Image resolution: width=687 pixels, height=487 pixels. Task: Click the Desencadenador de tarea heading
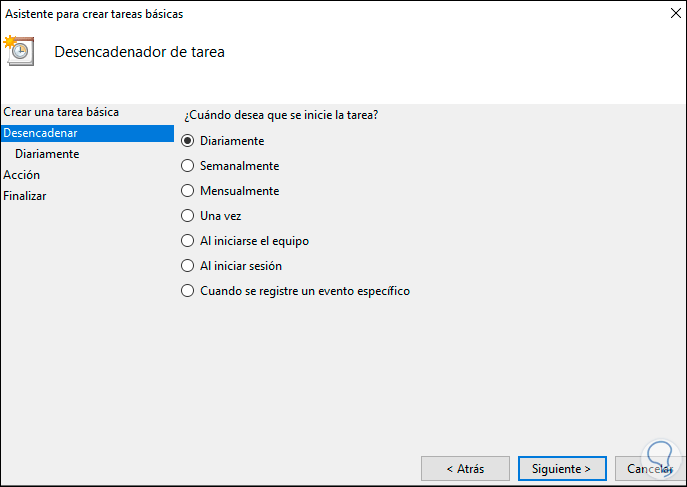[x=139, y=52]
